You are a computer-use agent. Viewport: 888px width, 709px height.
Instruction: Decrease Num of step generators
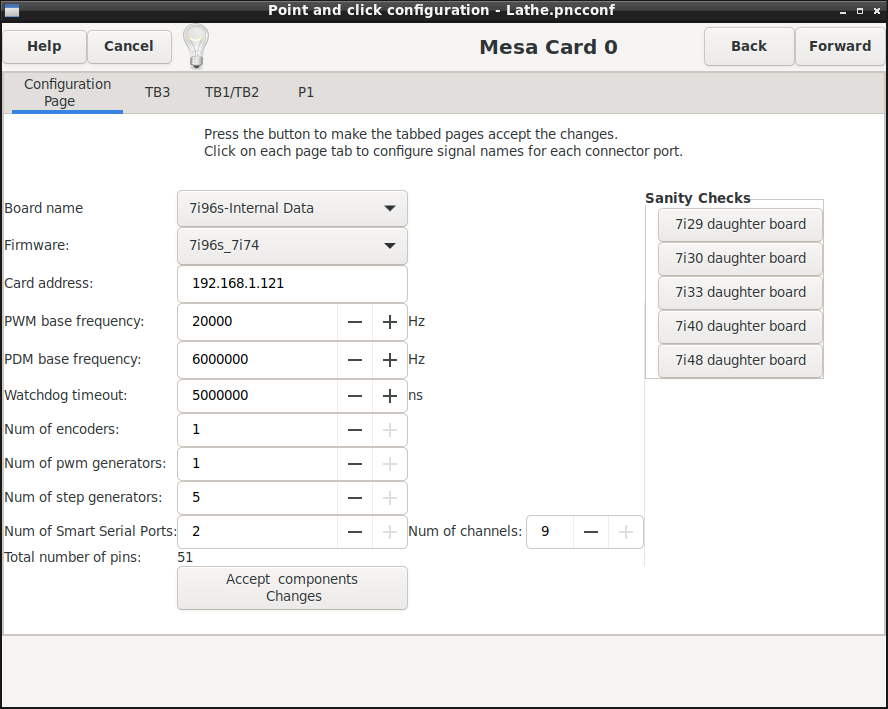pos(355,498)
